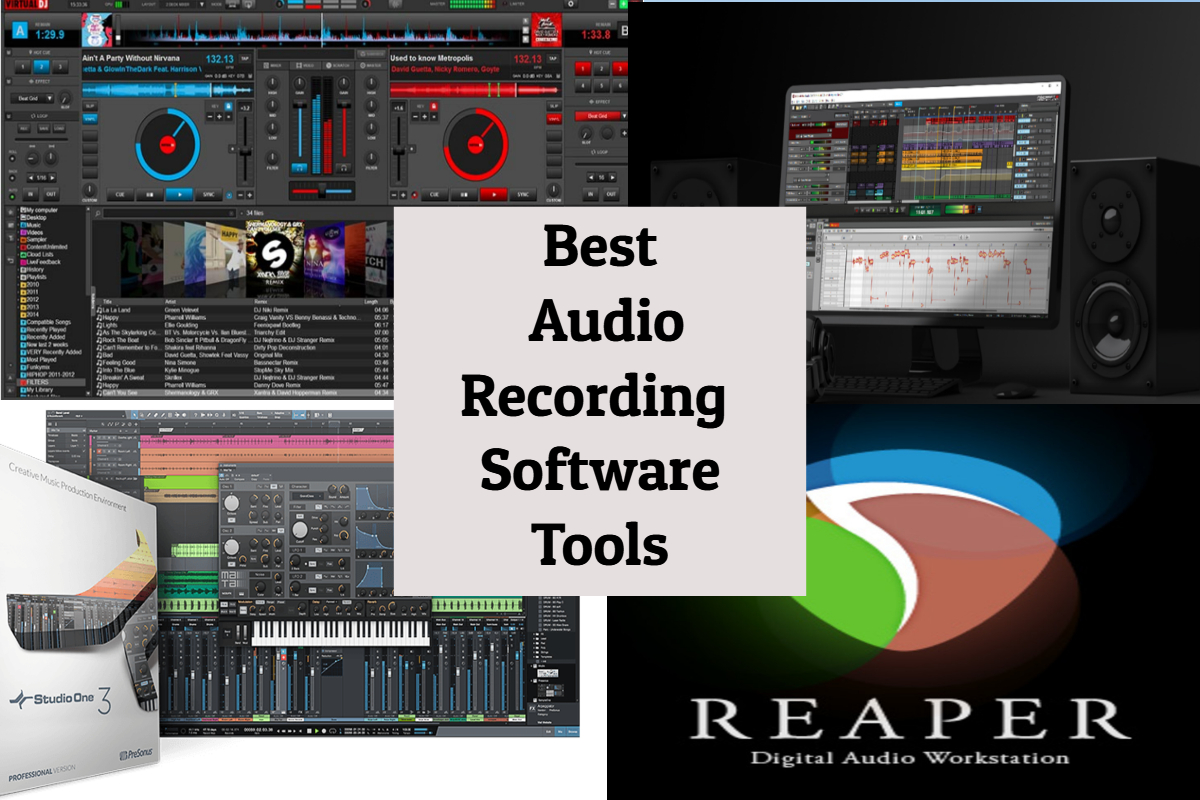
Task: Click the left deck loop REC button
Action: 24,128
